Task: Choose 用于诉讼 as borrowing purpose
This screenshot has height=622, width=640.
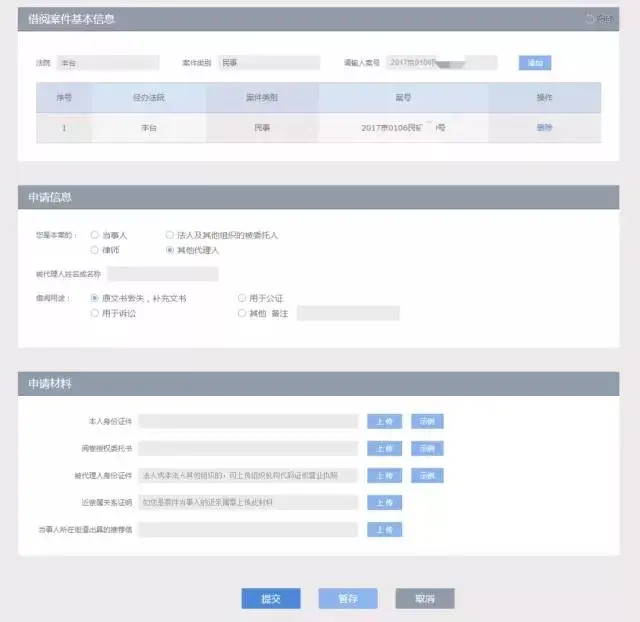Action: (95, 313)
